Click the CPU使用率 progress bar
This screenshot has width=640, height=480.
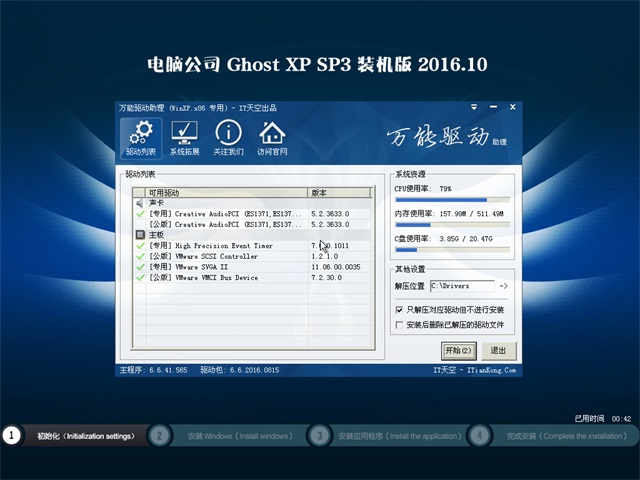tap(452, 200)
